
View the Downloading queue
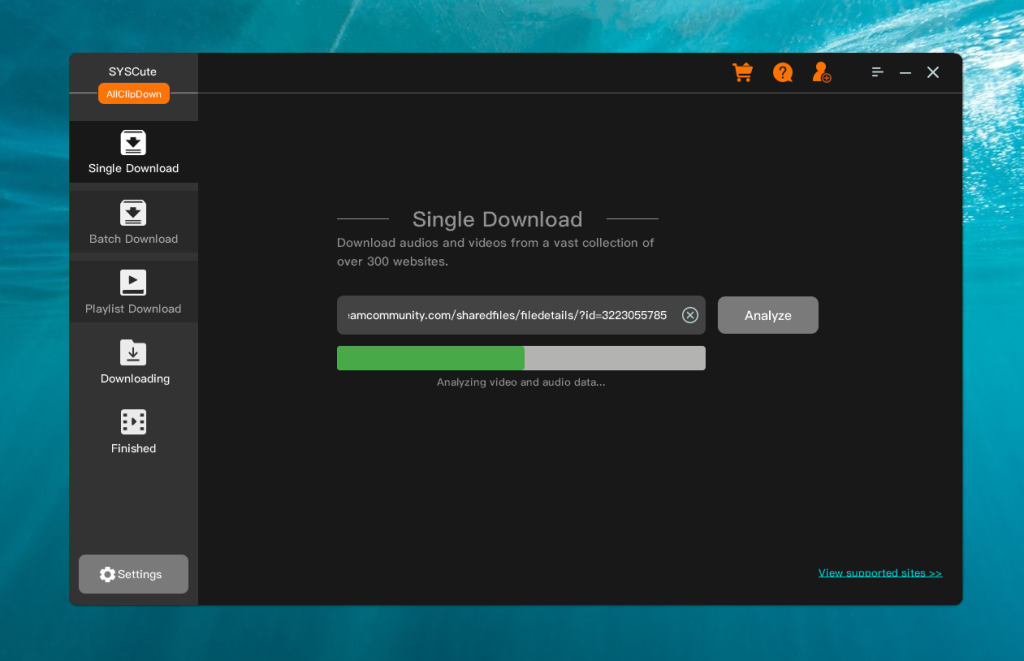[133, 355]
